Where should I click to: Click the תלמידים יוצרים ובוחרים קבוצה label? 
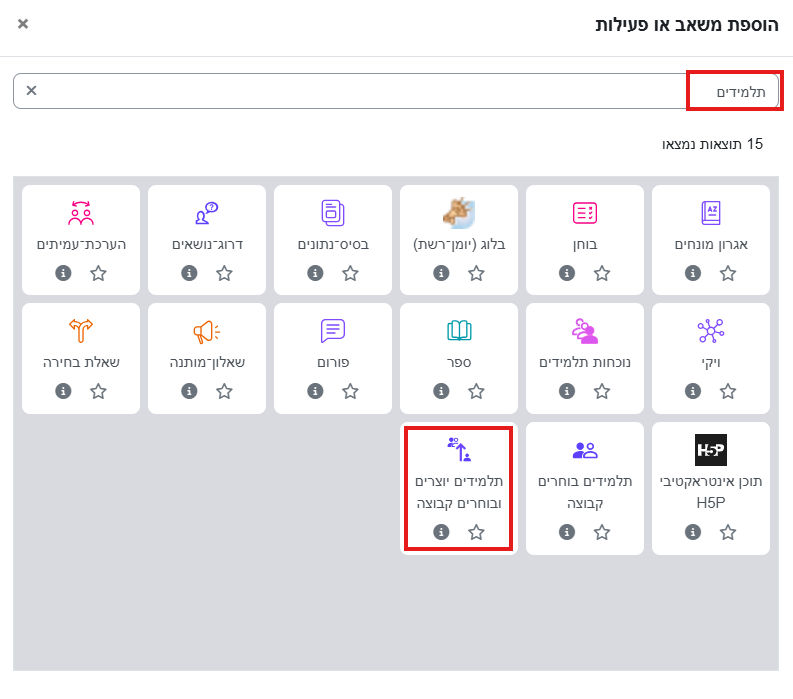click(x=459, y=492)
